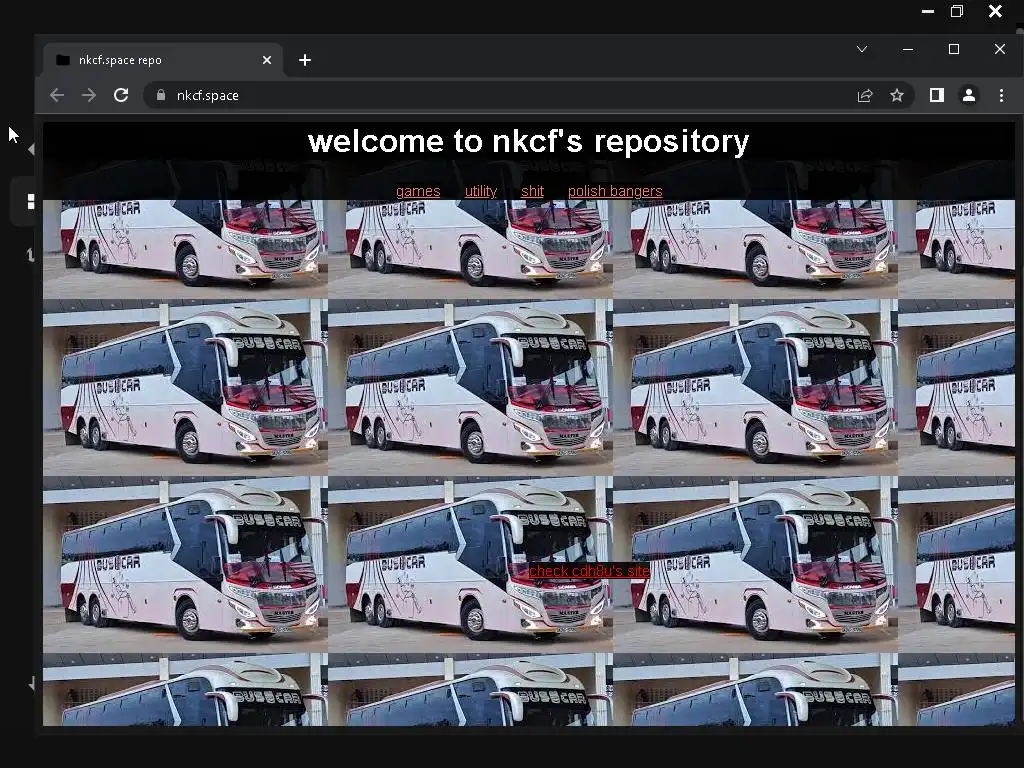Screen dimensions: 1024x768
Task: Maximize the browser window
Action: pyautogui.click(x=953, y=49)
